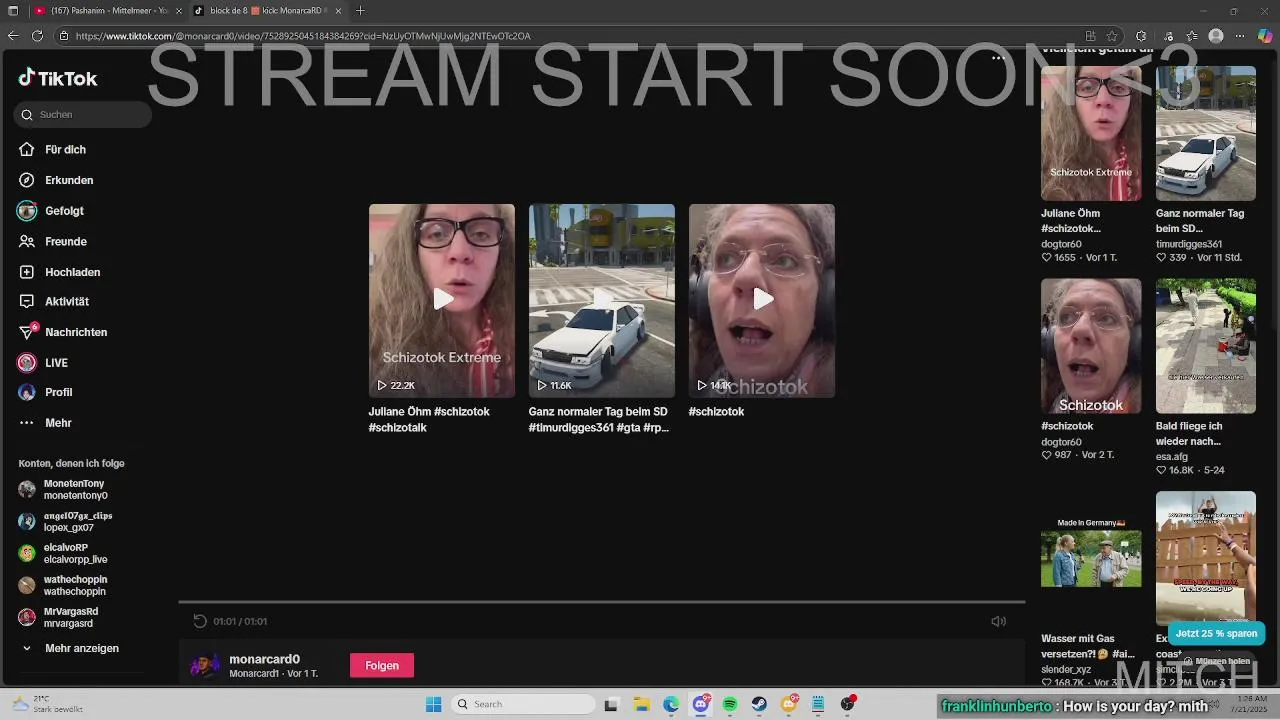Open Notepad from taskbar
This screenshot has height=720, width=1280.
[x=818, y=704]
